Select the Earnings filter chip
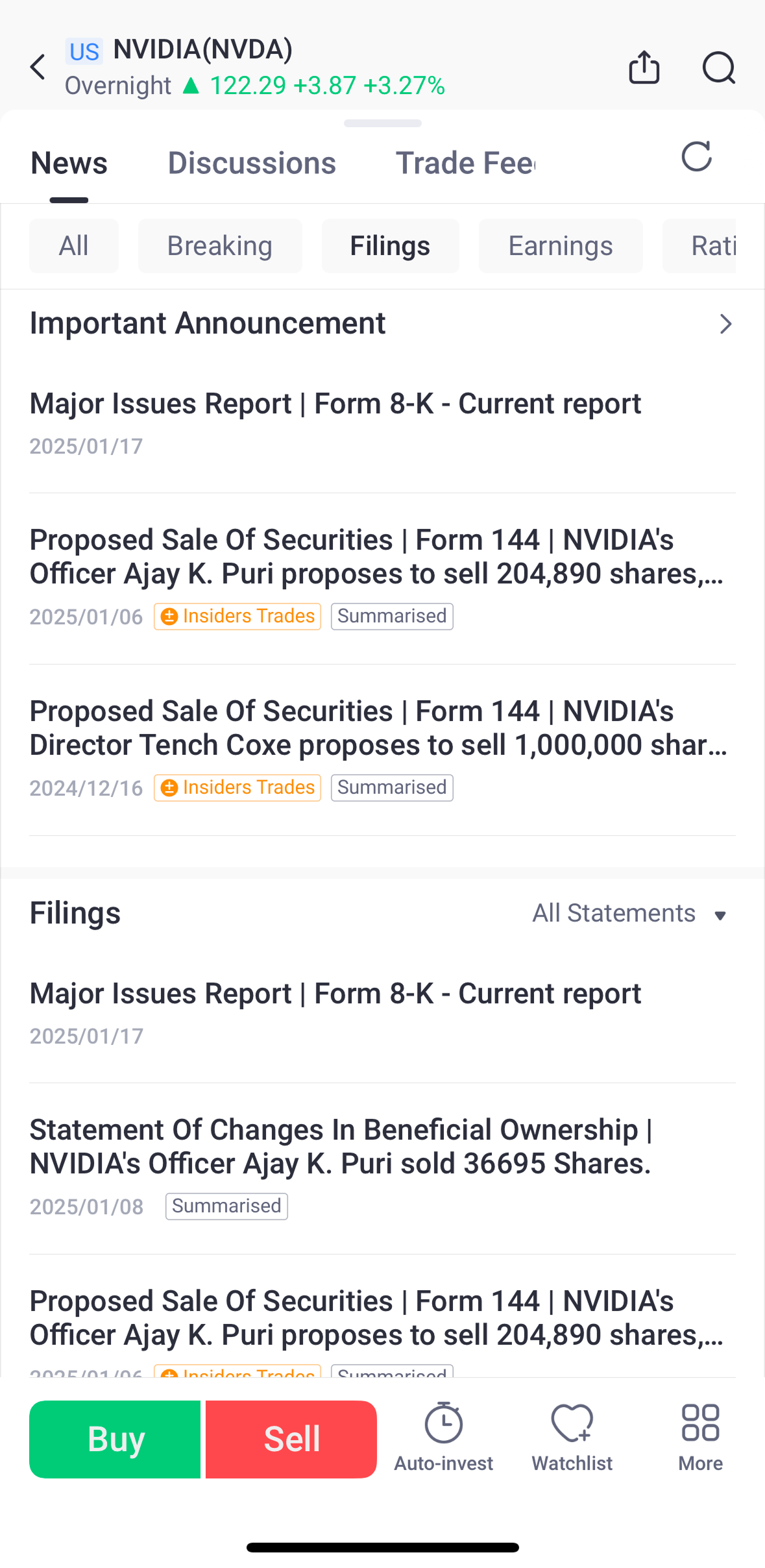The image size is (765, 1568). [561, 246]
